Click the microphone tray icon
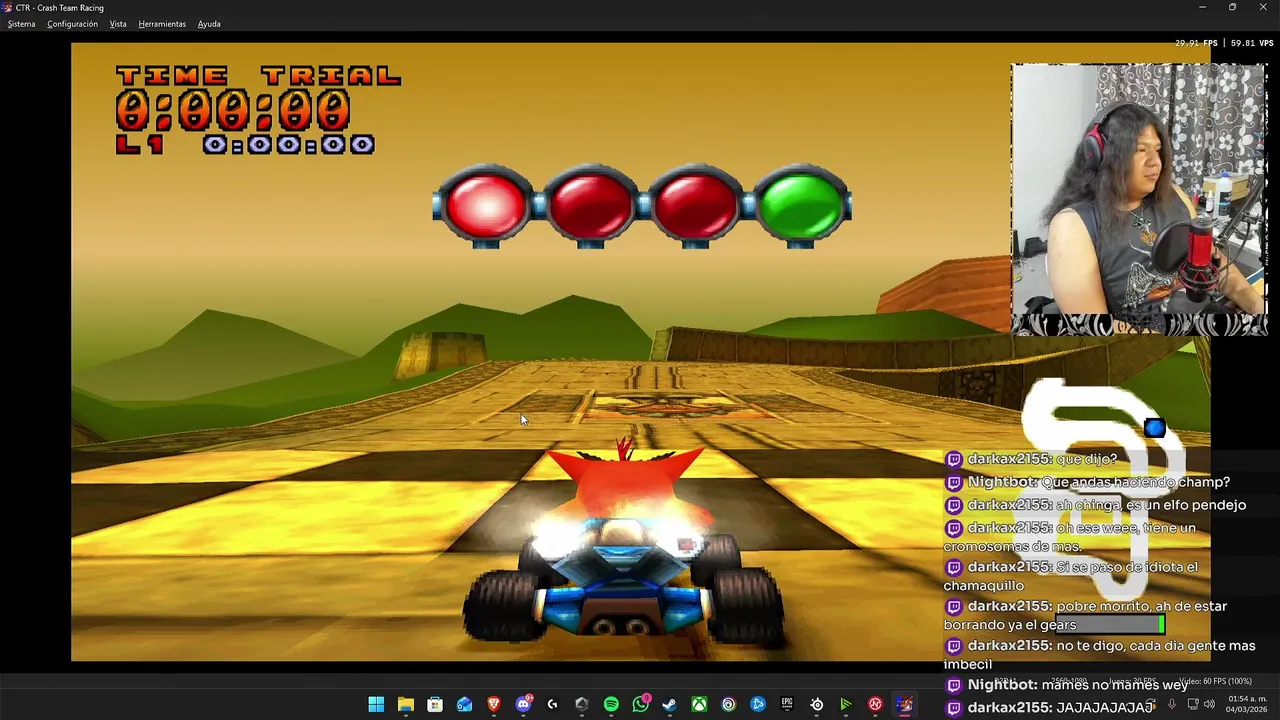Screen dimensions: 1280x720 tap(1172, 705)
